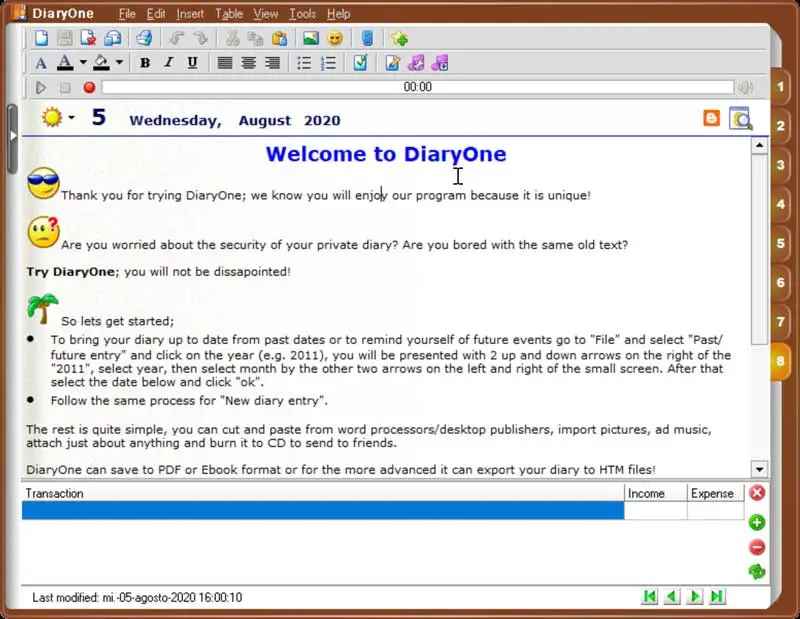Switch to side tab 5
800x619 pixels.
780,243
